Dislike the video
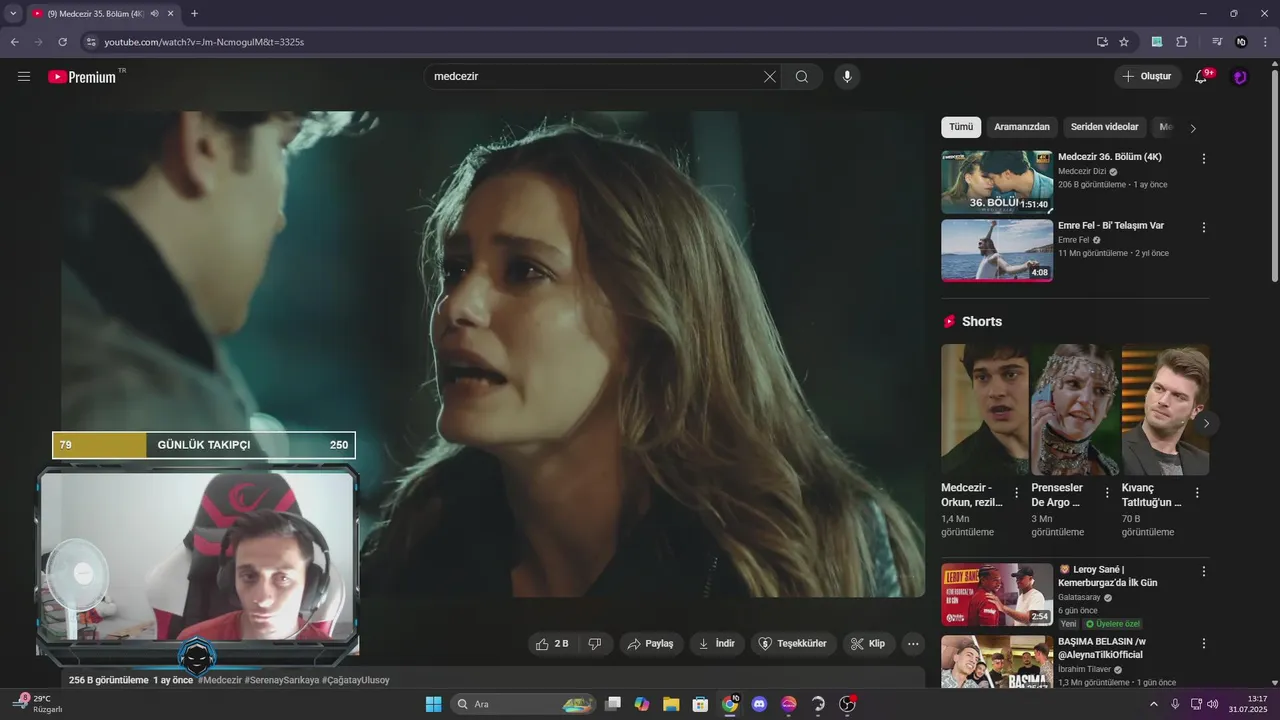1280x720 pixels. coord(595,644)
